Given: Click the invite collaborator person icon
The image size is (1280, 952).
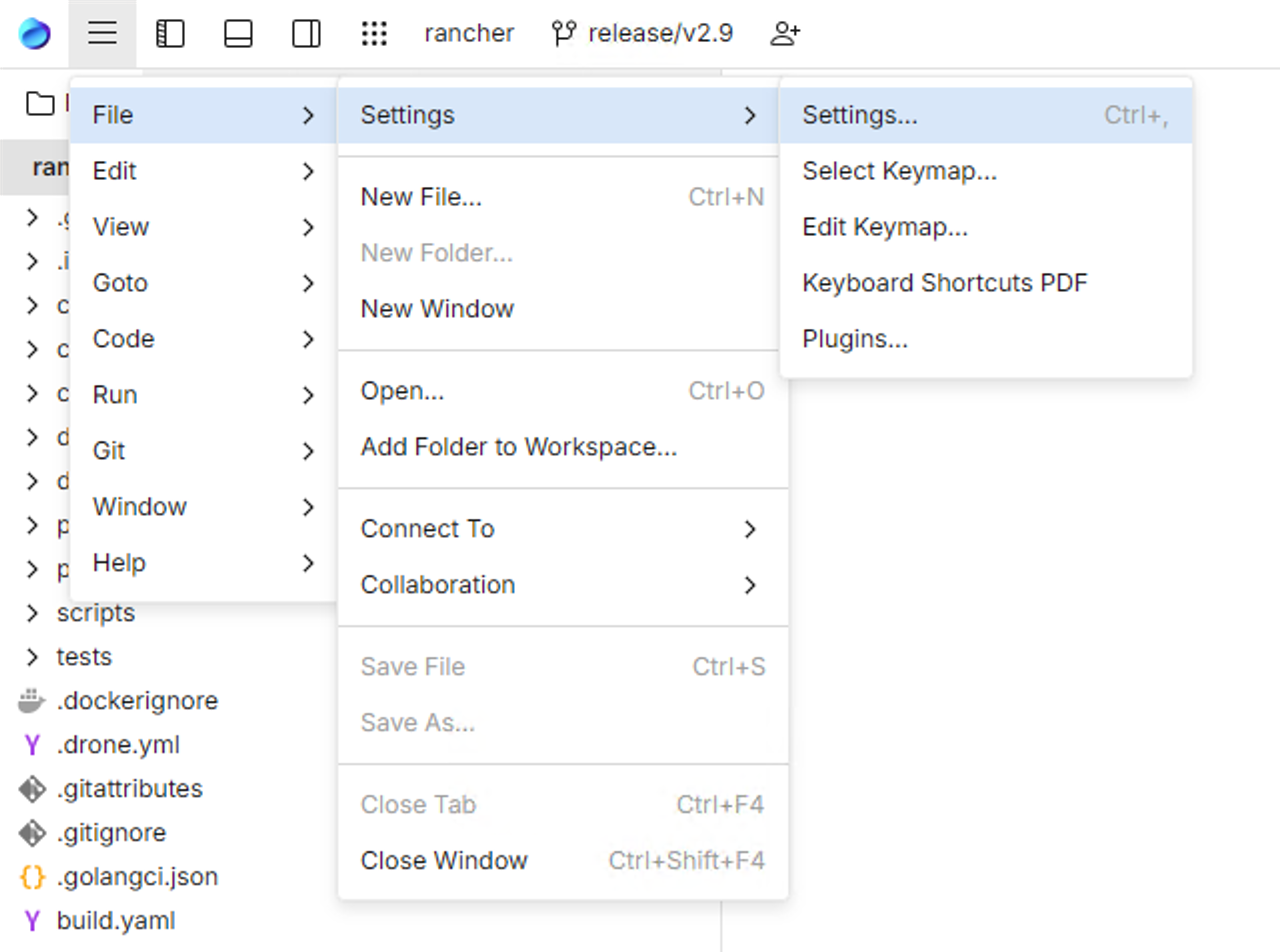Looking at the screenshot, I should (786, 33).
